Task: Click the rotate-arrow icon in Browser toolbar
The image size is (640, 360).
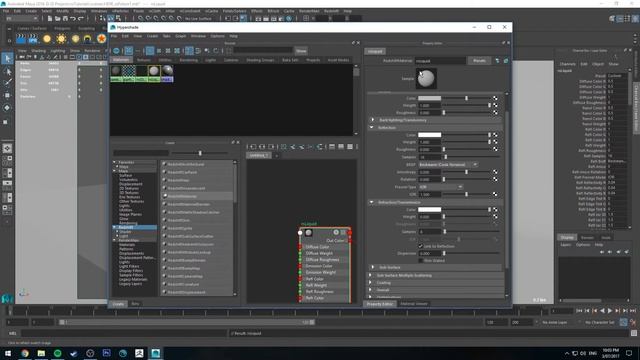Action: [216, 51]
